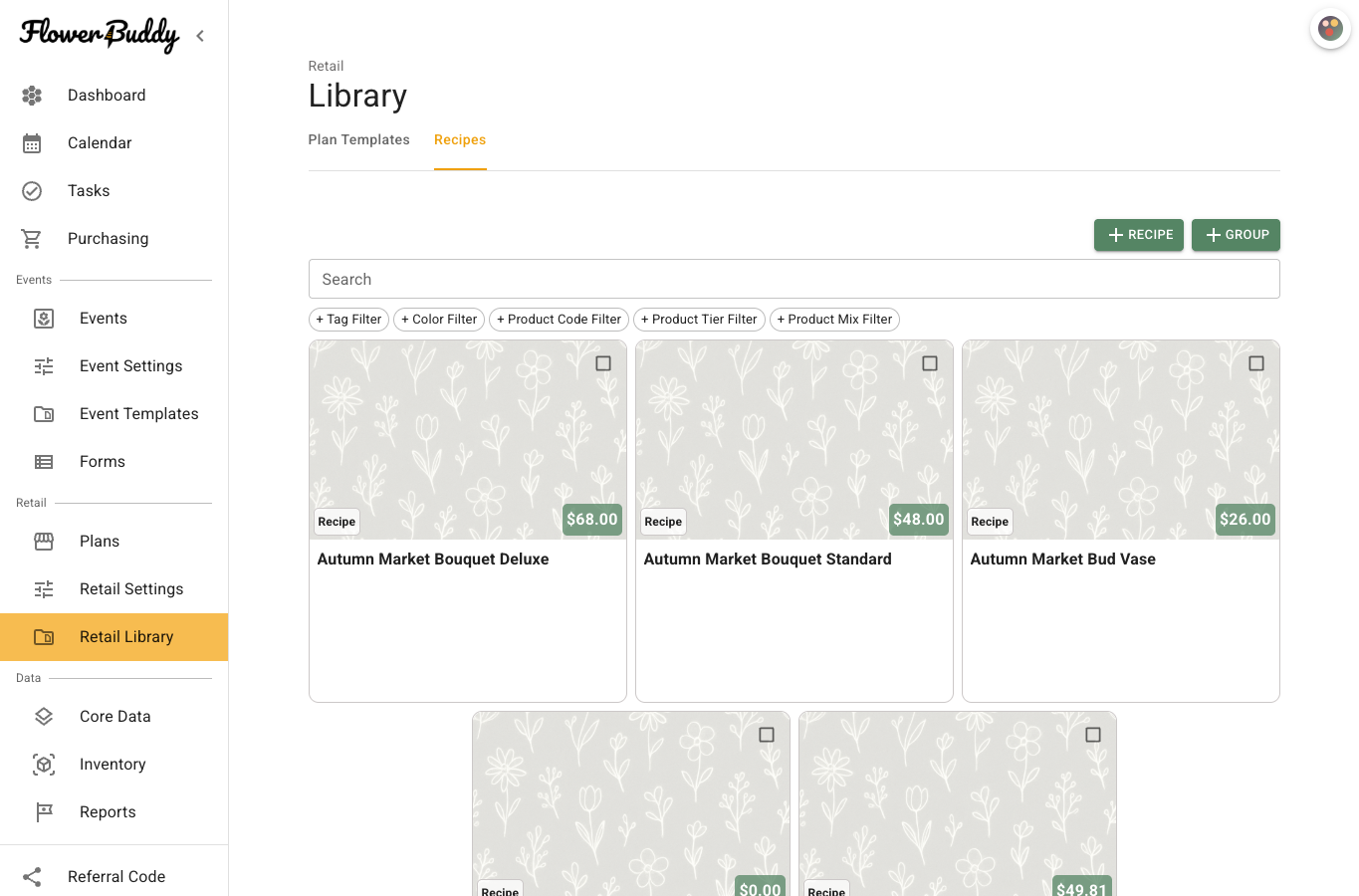
Task: Click the + RECIPE button
Action: (x=1139, y=235)
